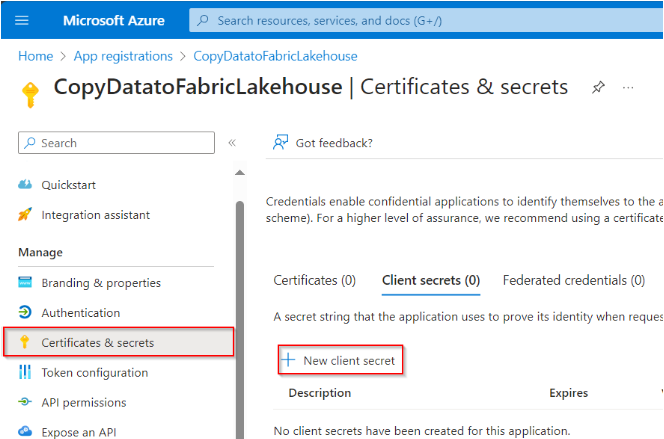Switch to the Certificates (0) tab

pyautogui.click(x=314, y=280)
